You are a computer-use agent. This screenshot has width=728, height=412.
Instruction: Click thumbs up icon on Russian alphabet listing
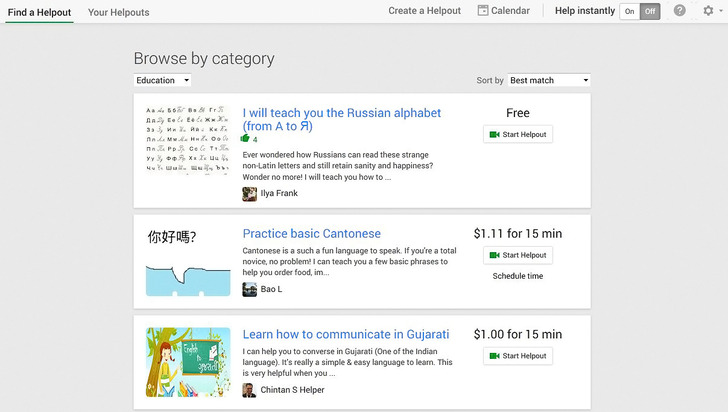246,140
